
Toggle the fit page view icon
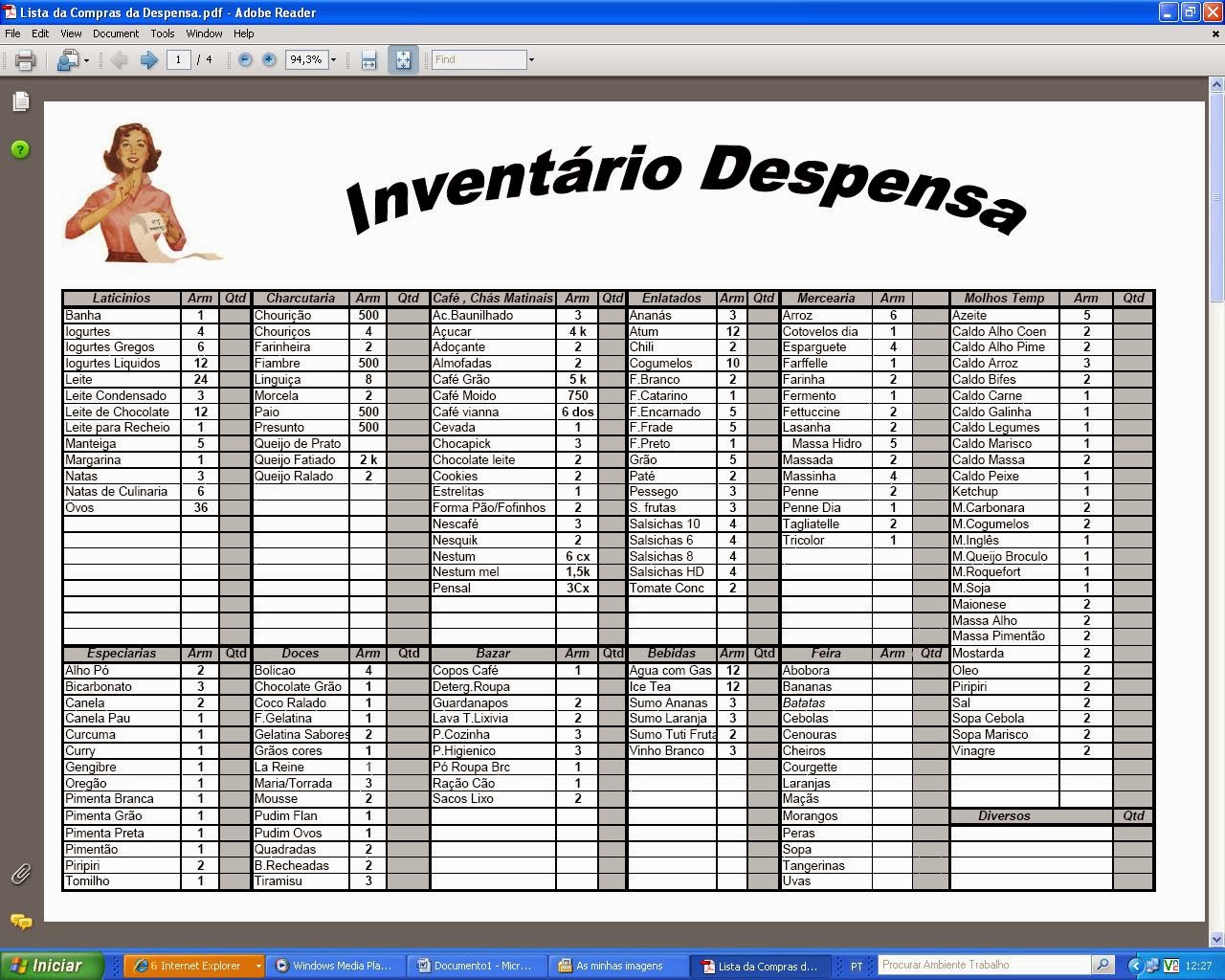point(403,60)
